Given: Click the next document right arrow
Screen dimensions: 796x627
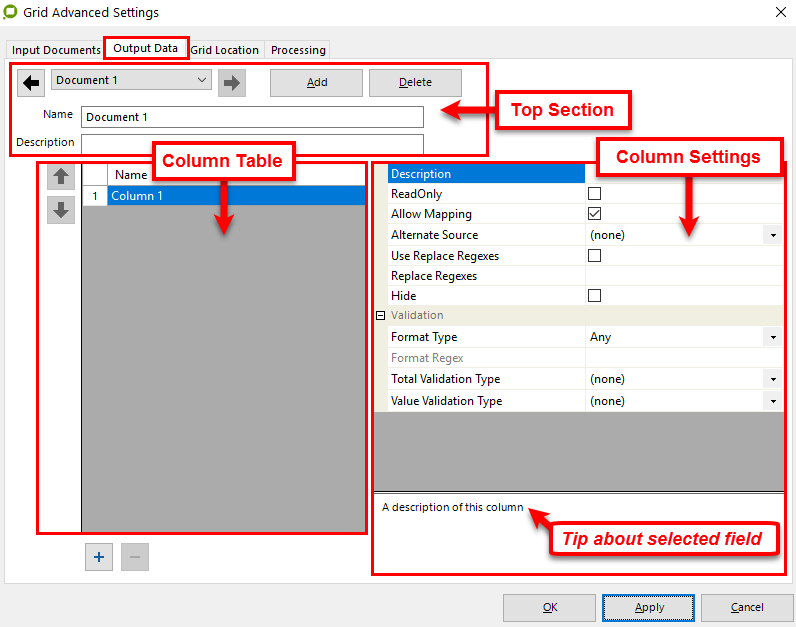Looking at the screenshot, I should (232, 83).
